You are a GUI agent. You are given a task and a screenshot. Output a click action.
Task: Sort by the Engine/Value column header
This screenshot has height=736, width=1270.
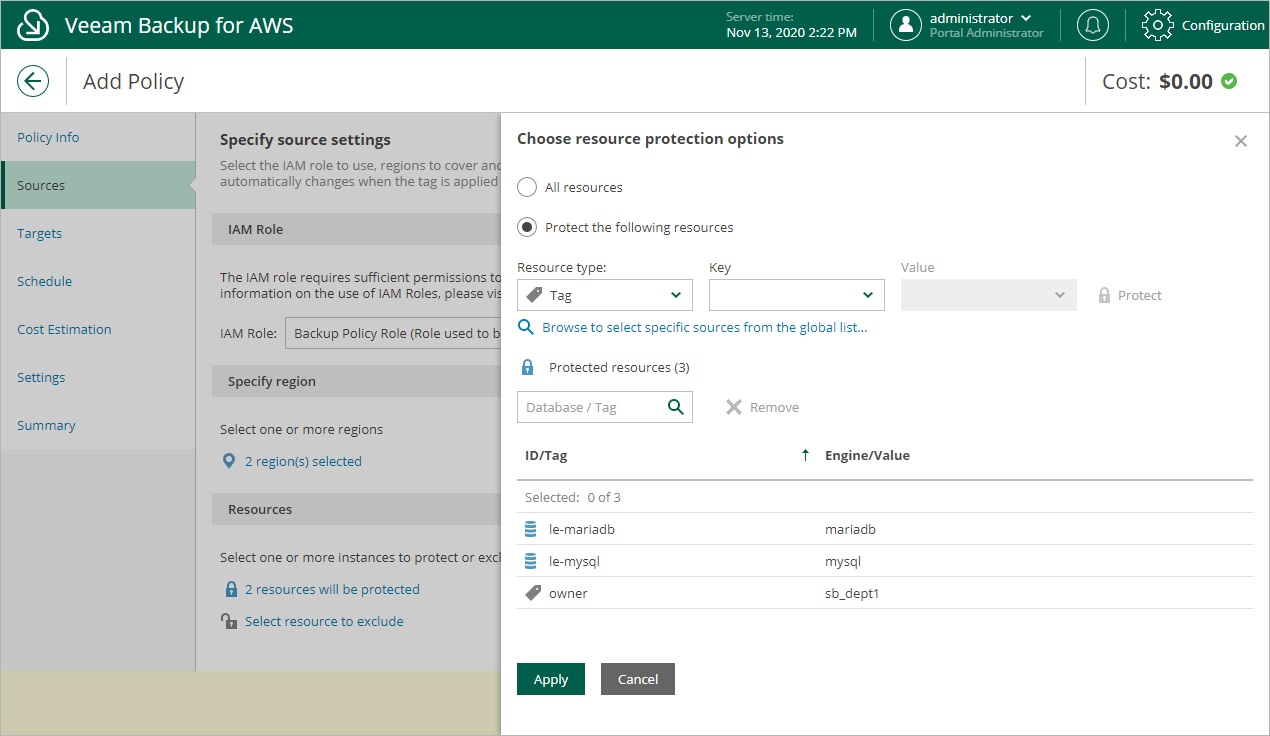tap(867, 455)
